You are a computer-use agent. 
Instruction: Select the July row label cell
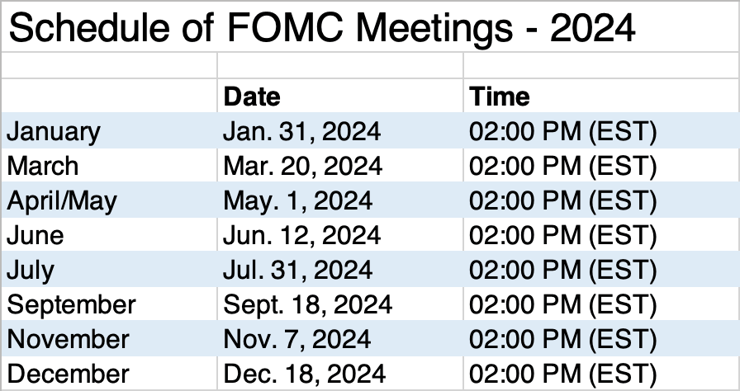click(109, 269)
